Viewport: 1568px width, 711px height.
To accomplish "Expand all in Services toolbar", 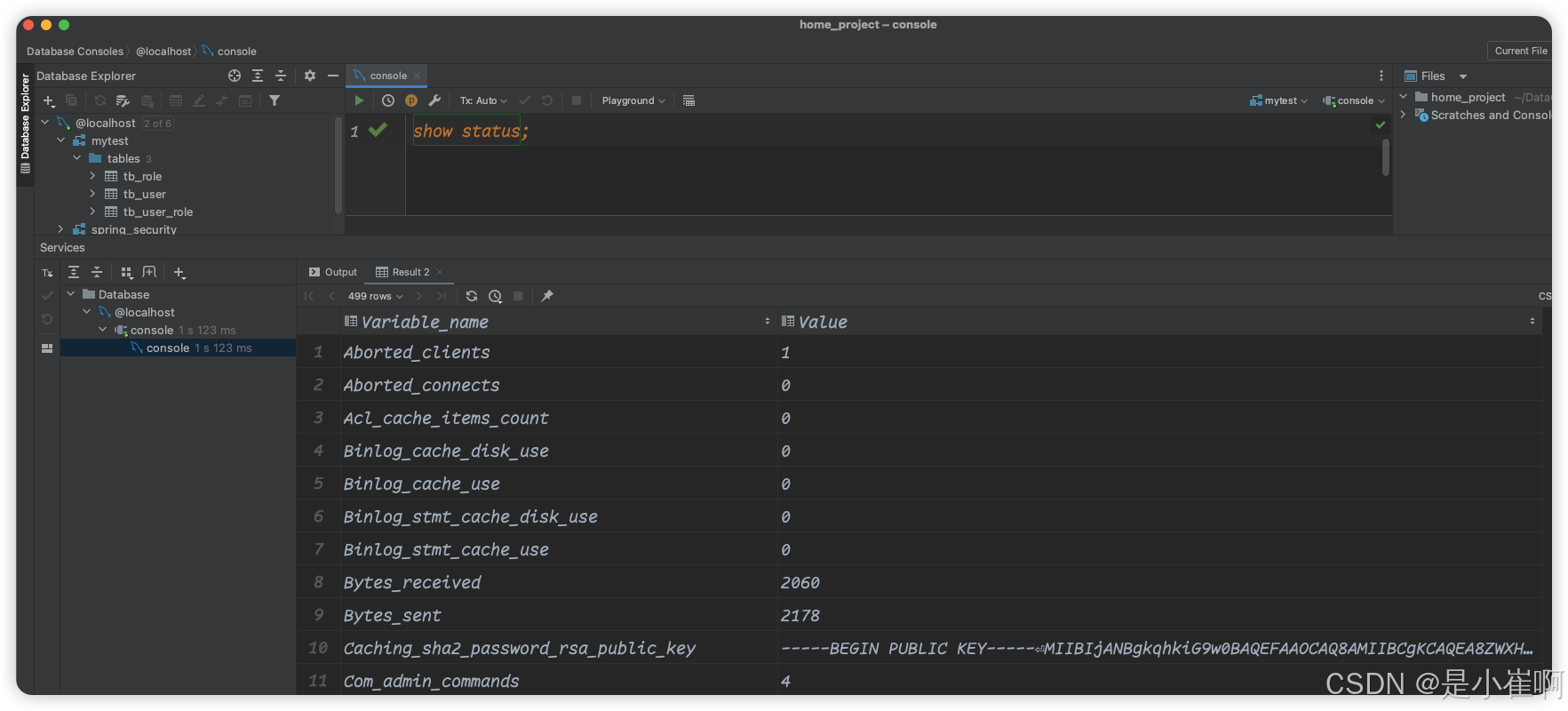I will pos(74,272).
